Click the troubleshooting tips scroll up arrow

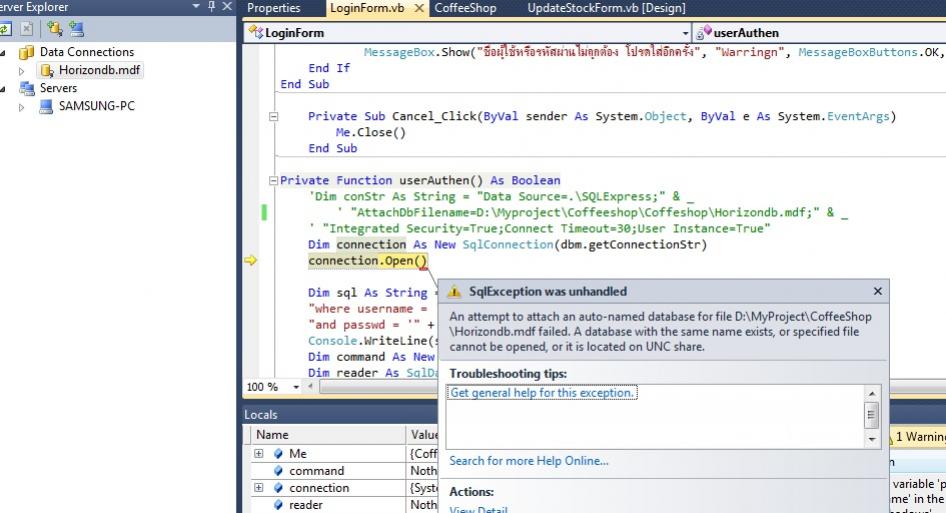click(x=872, y=394)
